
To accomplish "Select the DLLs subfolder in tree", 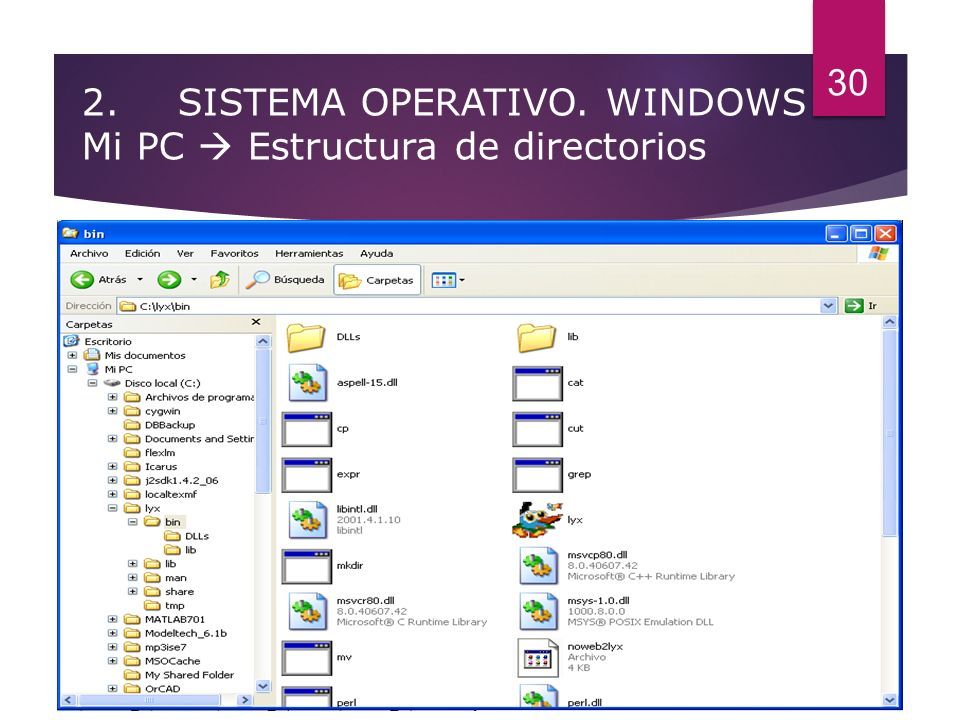I will point(197,536).
